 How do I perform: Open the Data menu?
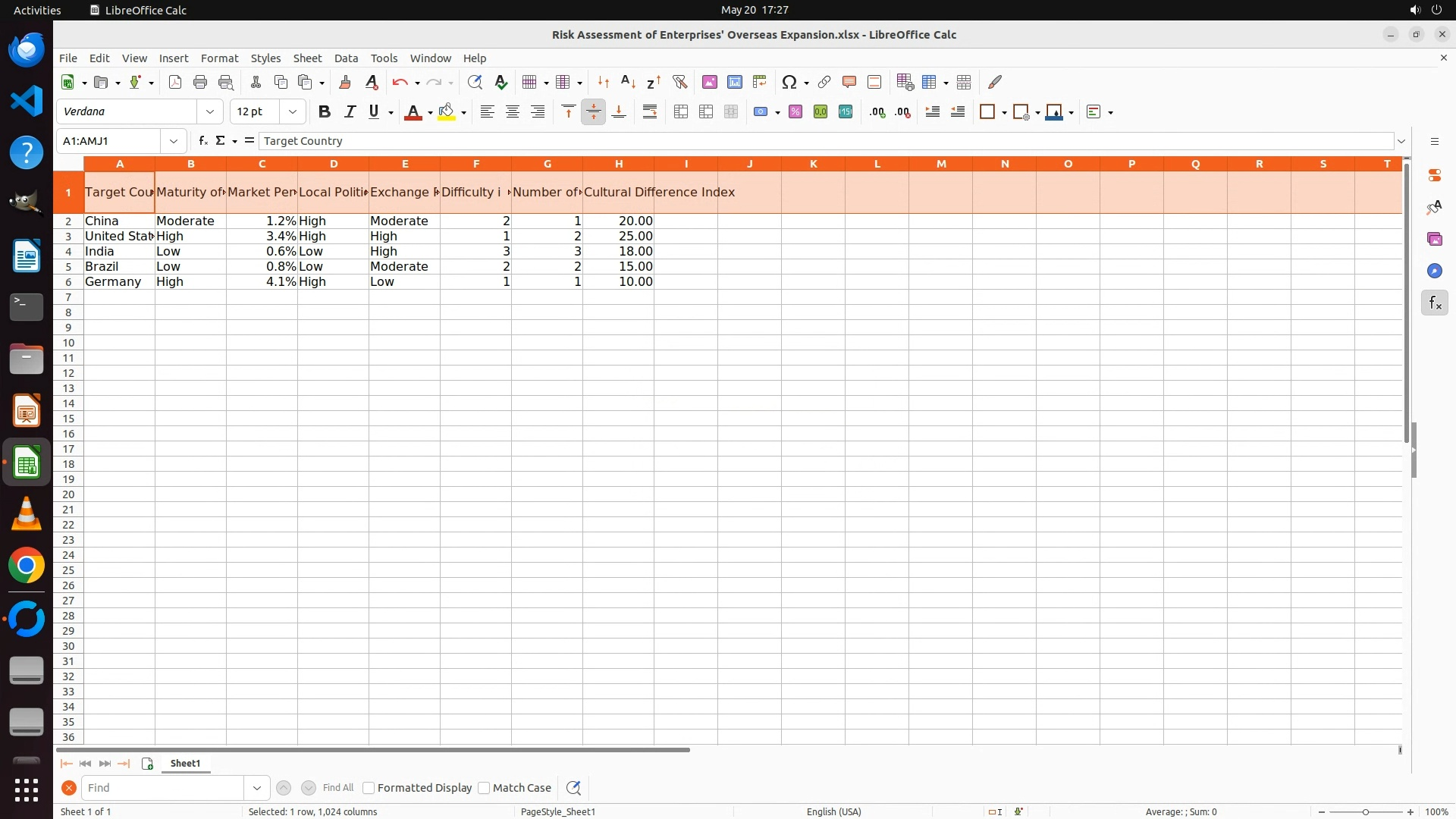tap(346, 58)
